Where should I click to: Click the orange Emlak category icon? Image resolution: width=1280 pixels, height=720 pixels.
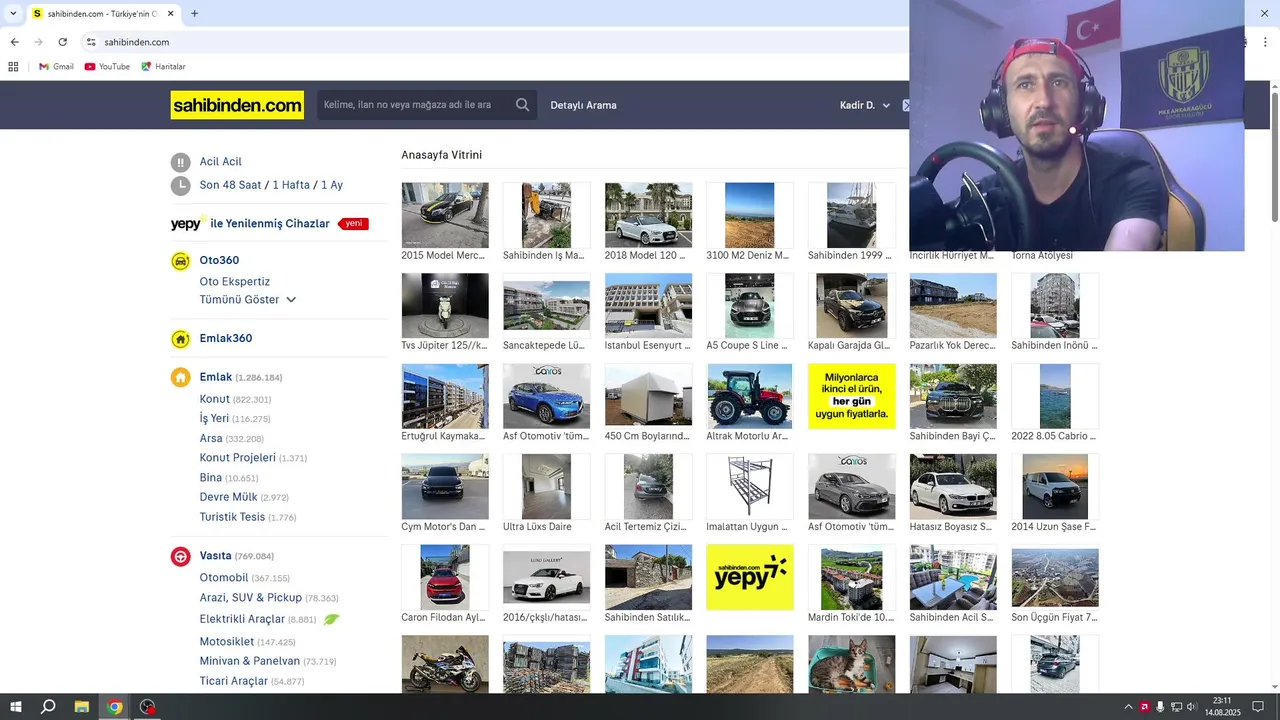(x=180, y=377)
